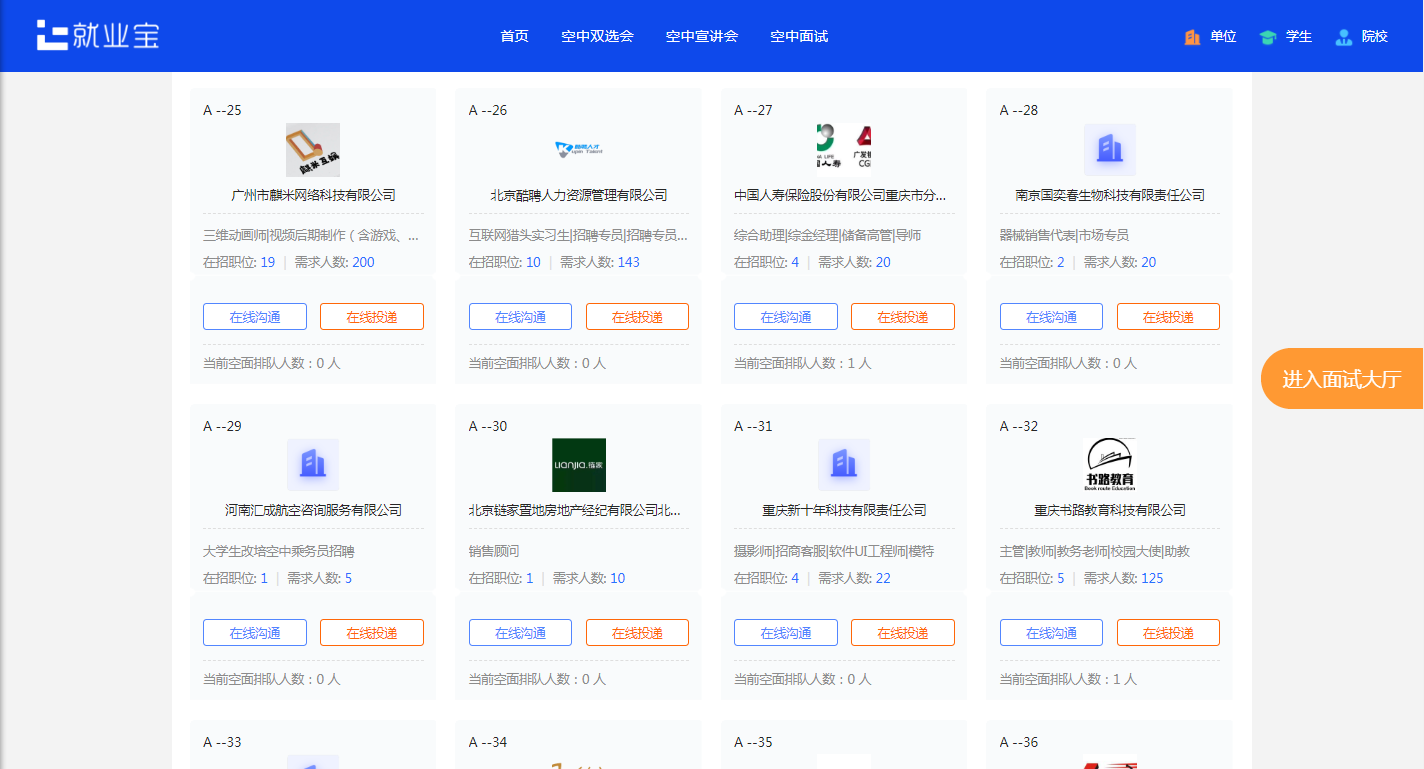Image resolution: width=1424 pixels, height=769 pixels.
Task: Open 空中面试 from the top navigation
Action: pyautogui.click(x=798, y=36)
